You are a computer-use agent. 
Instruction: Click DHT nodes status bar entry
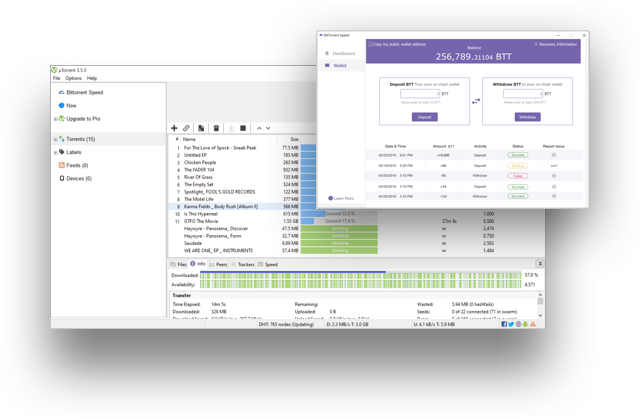point(286,324)
